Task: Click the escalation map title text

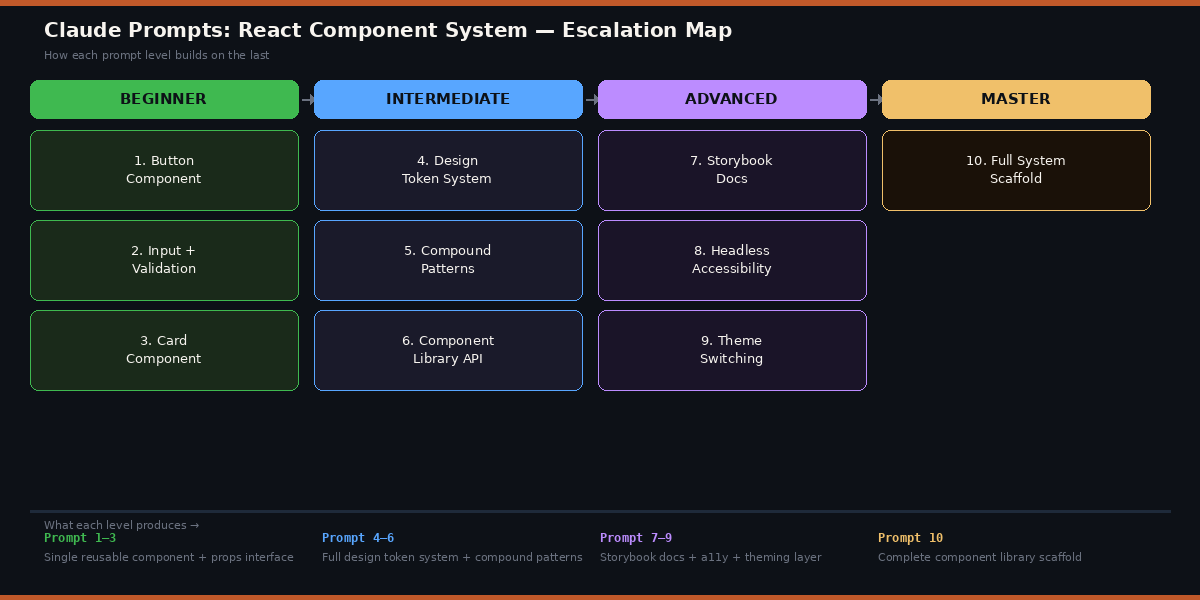Action: [388, 30]
